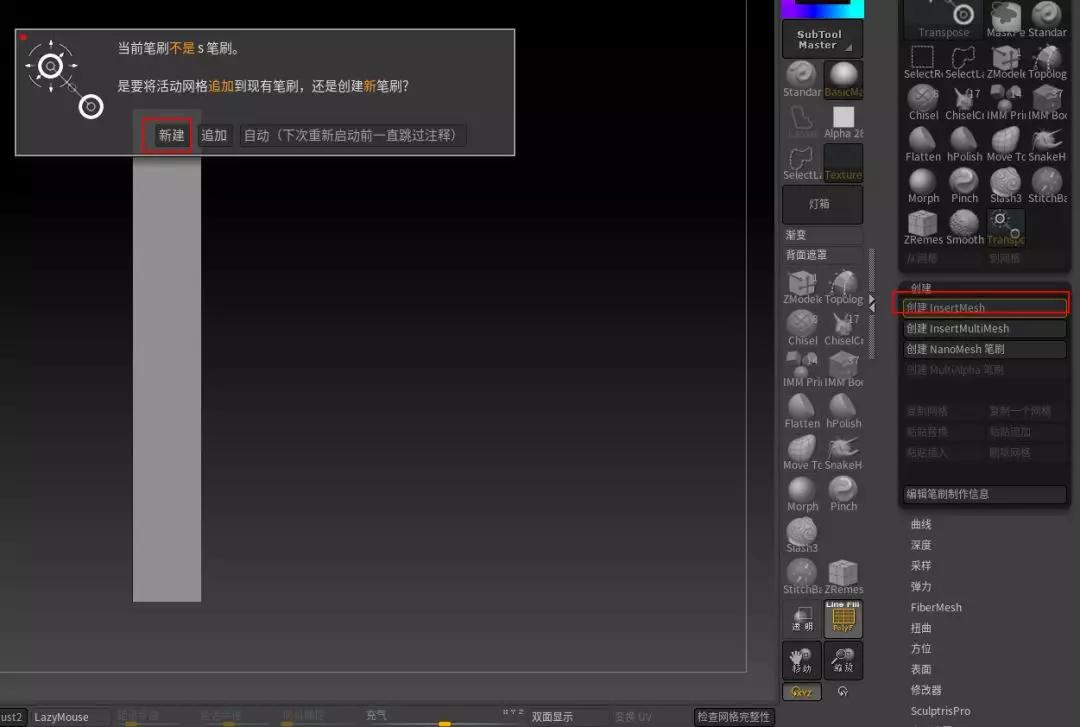Screen dimensions: 1080x727
Task: Click the 新建 (New) button in the dialog
Action: pyautogui.click(x=172, y=135)
